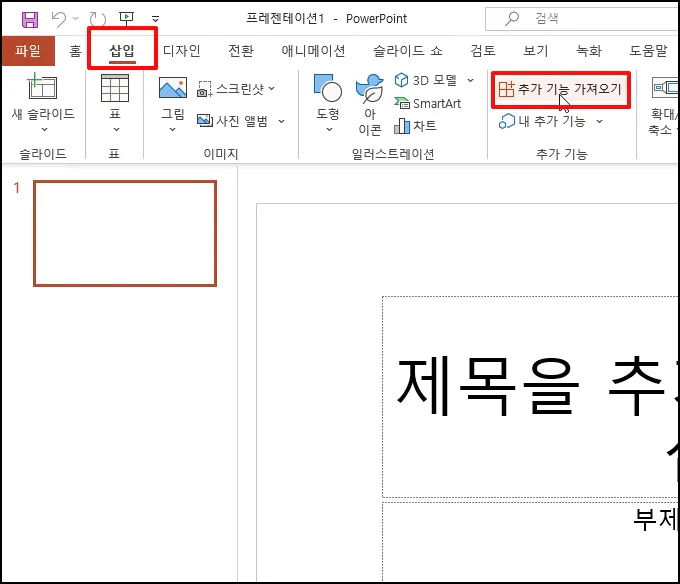
Task: Expand the 내 추가 기능 dropdown arrow
Action: click(x=599, y=121)
